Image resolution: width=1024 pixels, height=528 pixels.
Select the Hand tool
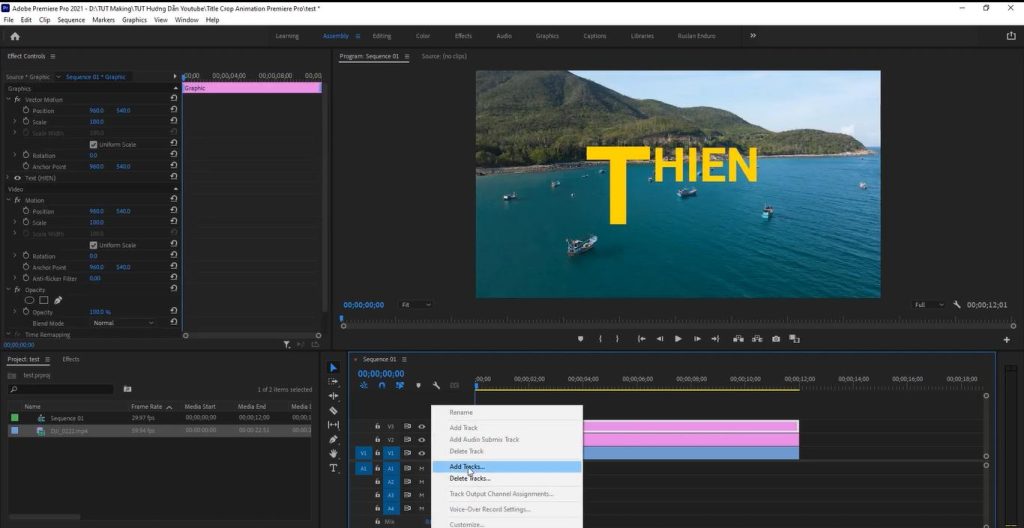[333, 454]
